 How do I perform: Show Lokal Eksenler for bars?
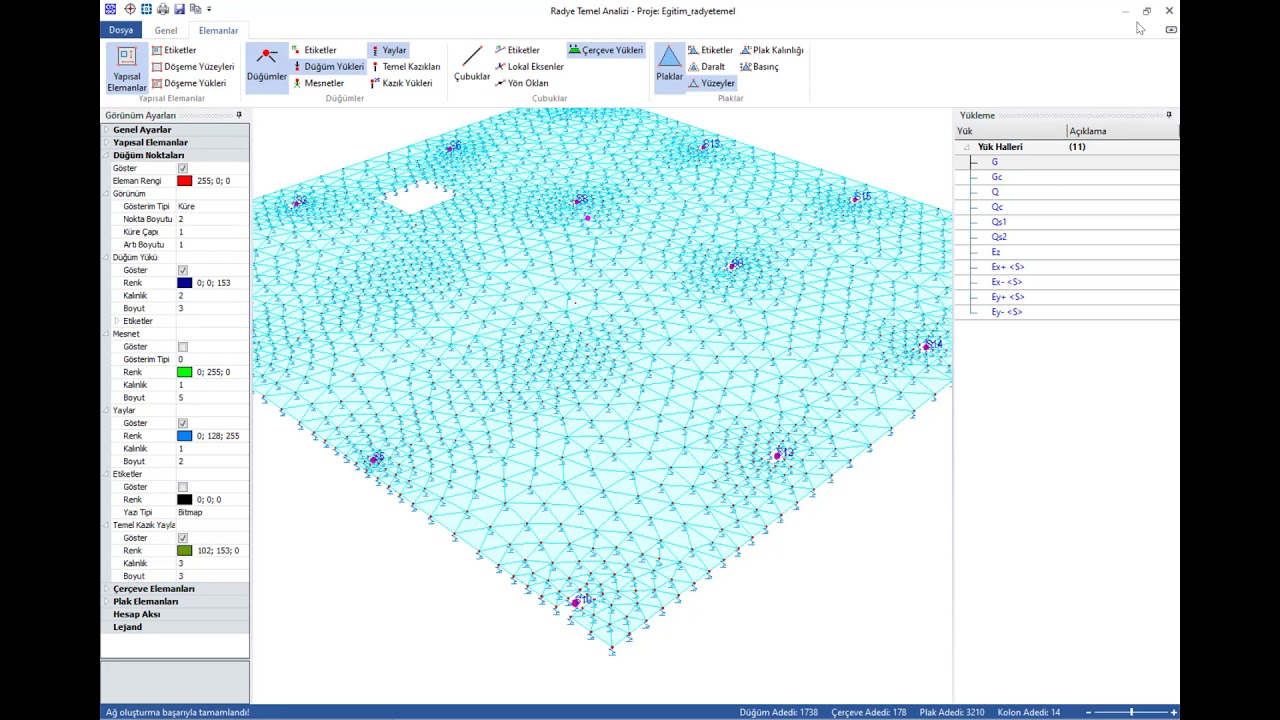coord(529,67)
